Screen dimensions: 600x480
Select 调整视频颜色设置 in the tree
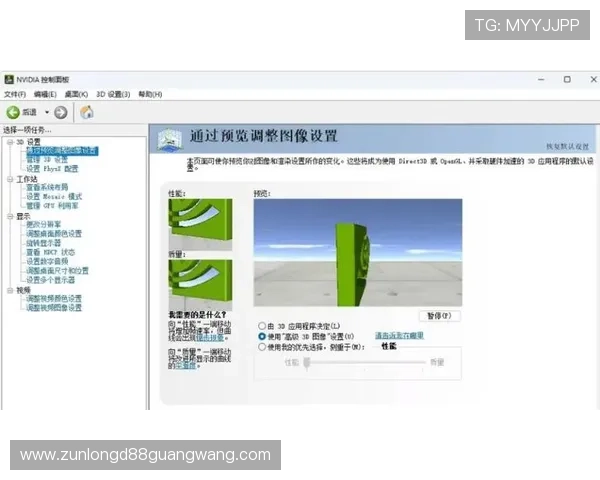click(54, 299)
